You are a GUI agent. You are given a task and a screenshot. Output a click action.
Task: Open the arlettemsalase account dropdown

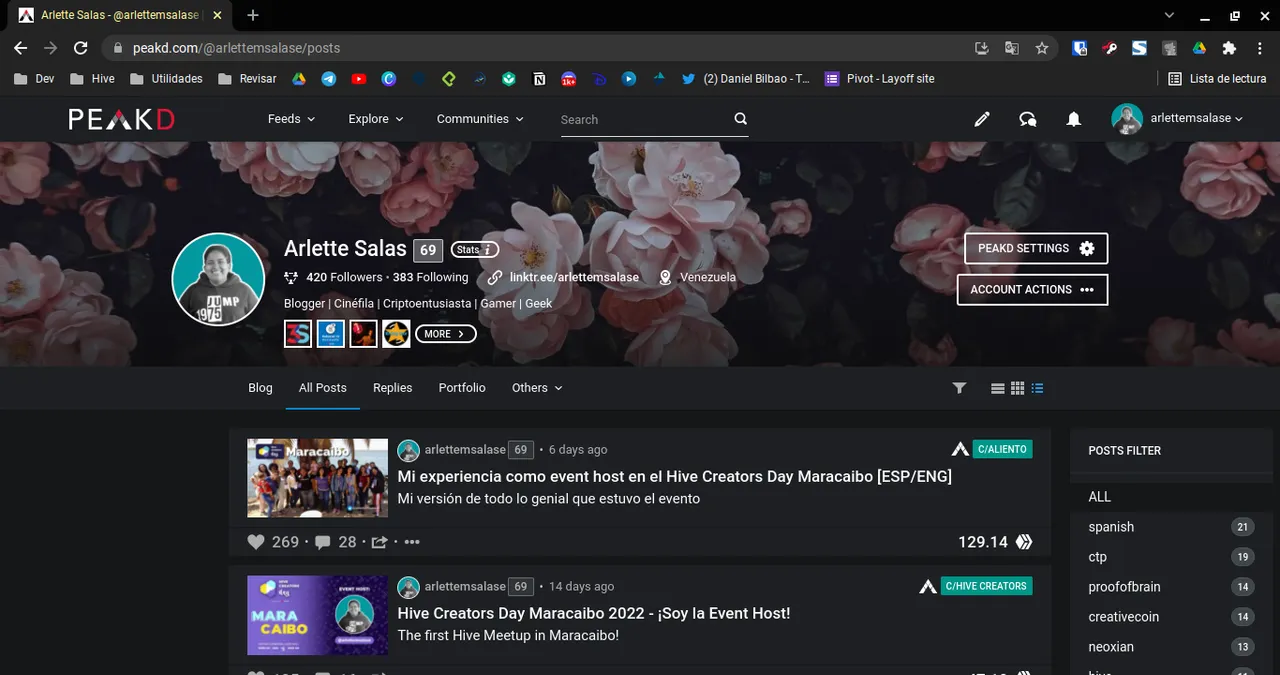pos(1177,118)
